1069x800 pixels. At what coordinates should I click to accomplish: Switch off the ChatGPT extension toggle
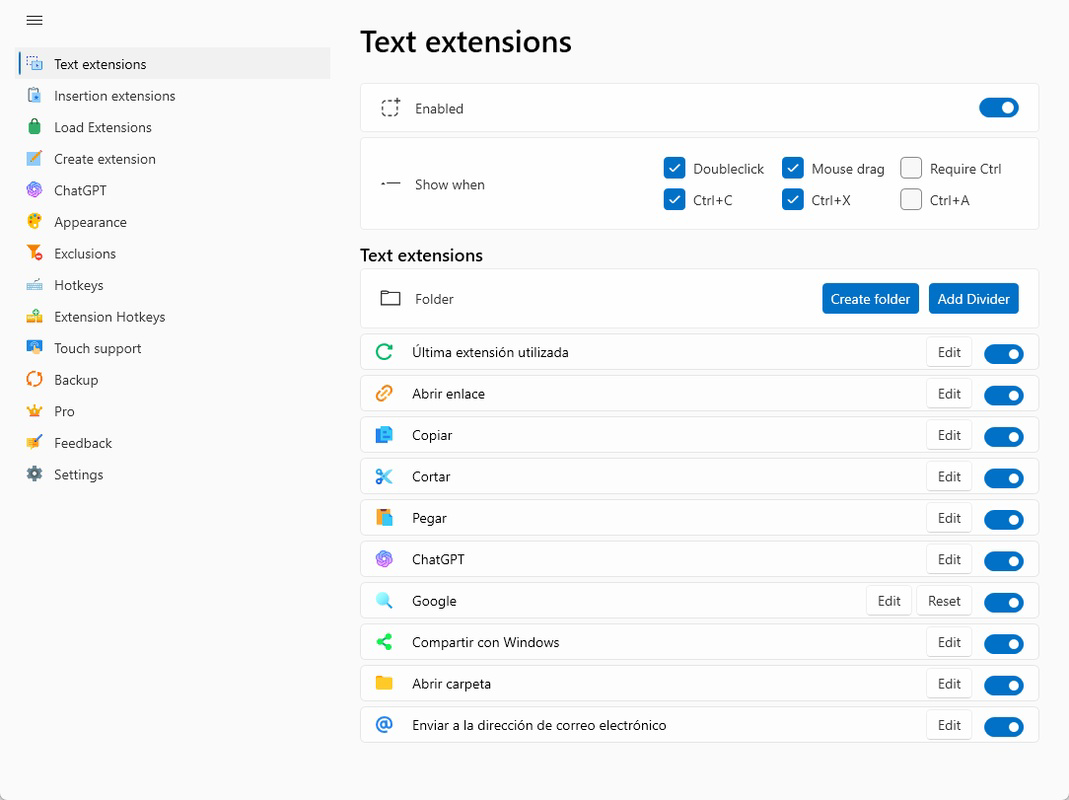point(1004,561)
